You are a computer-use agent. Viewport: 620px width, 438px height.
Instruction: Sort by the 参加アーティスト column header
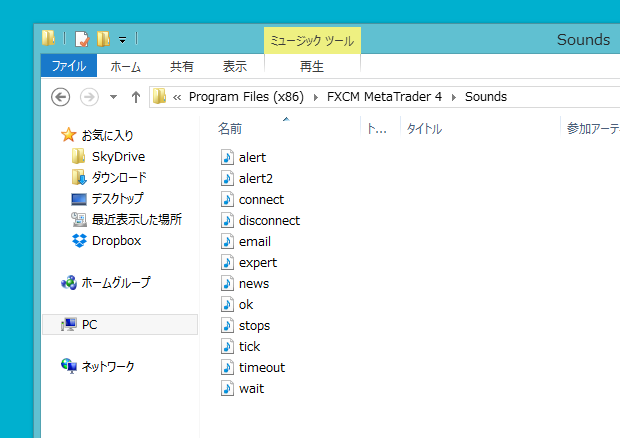tap(592, 128)
